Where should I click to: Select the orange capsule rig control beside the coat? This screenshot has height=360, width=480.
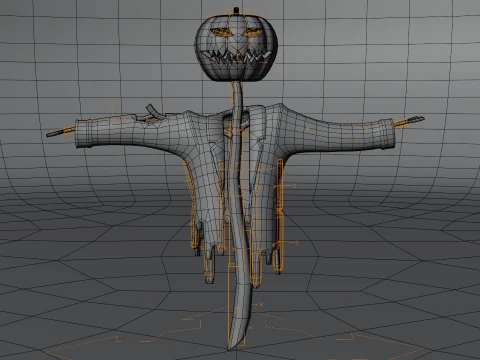coord(279,214)
